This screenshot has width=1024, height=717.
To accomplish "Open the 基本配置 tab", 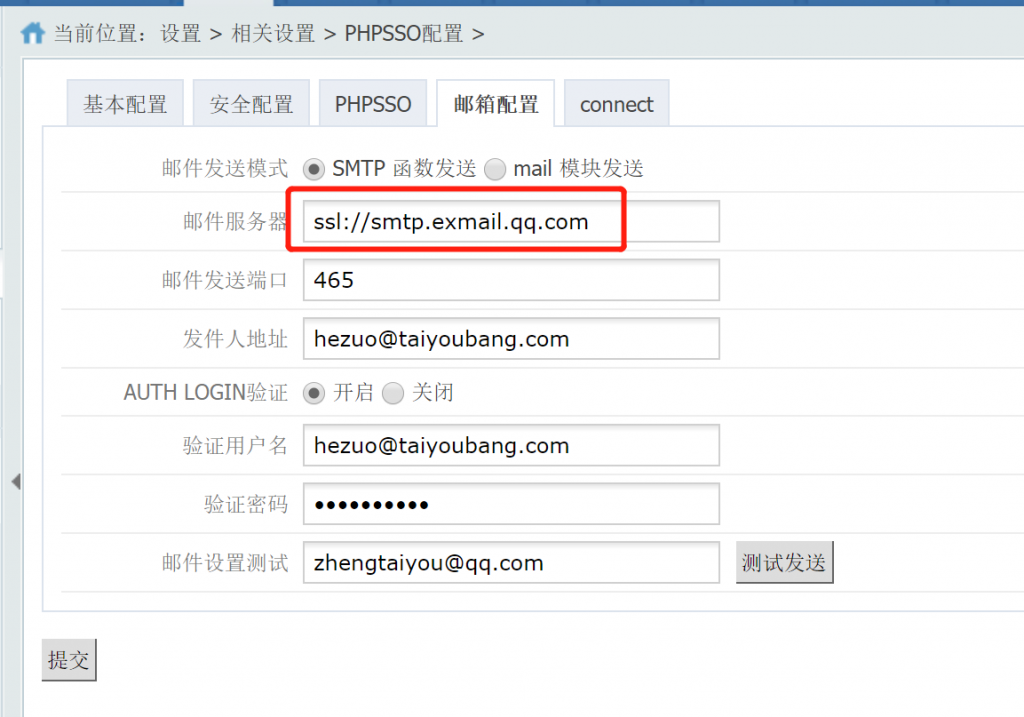I will pos(125,103).
